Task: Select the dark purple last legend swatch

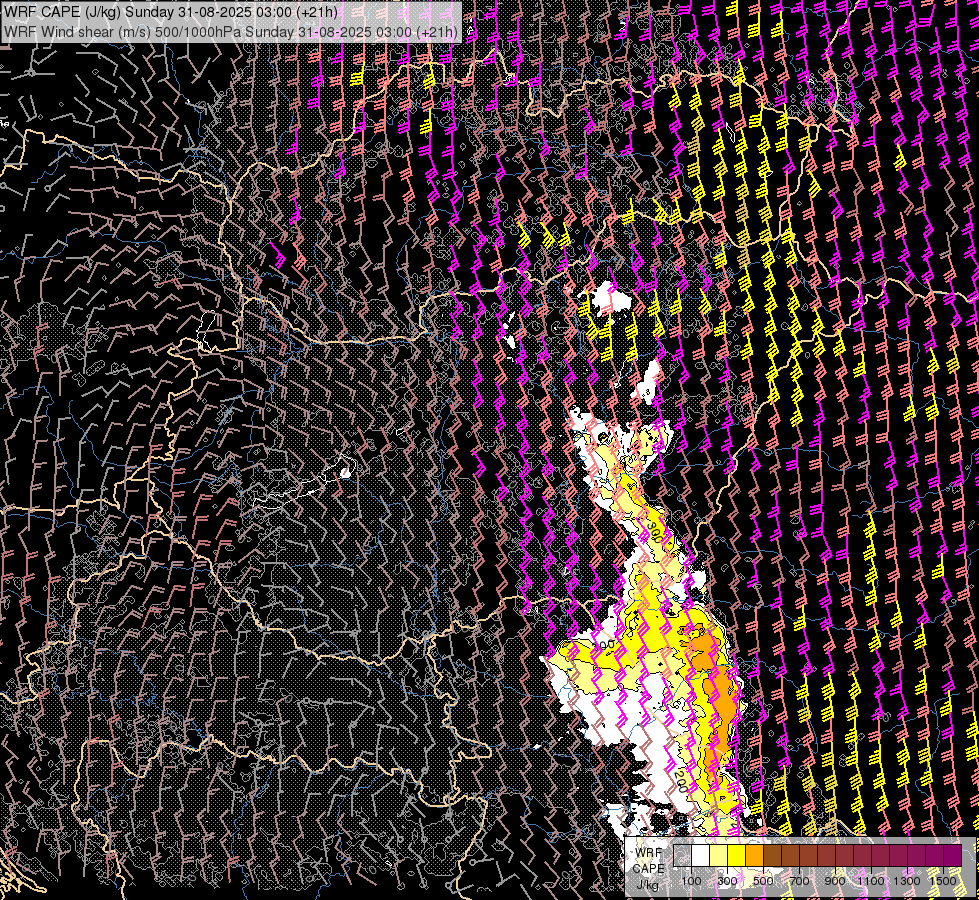Action: click(953, 855)
